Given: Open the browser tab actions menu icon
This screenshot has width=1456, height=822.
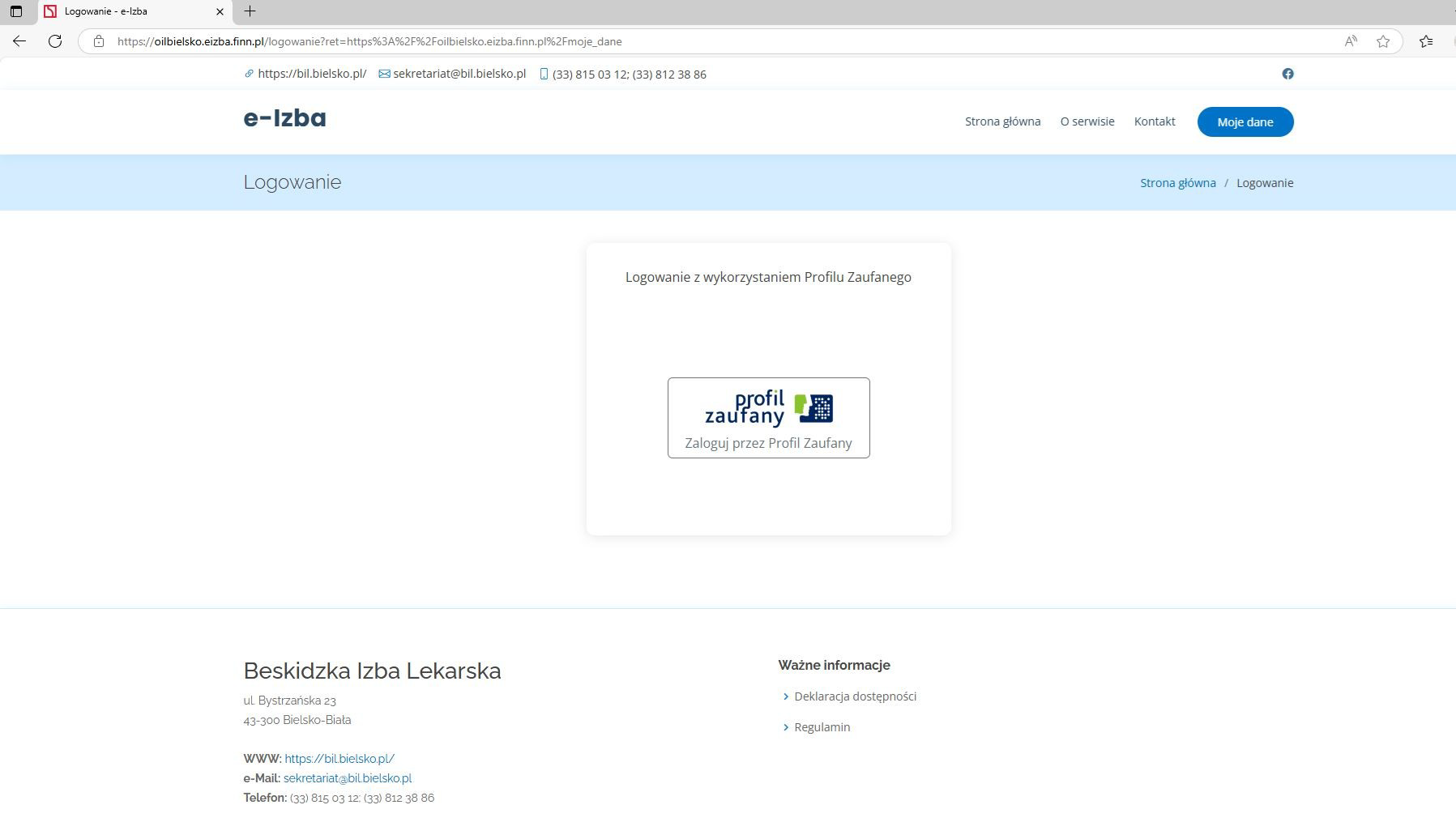Looking at the screenshot, I should point(15,11).
